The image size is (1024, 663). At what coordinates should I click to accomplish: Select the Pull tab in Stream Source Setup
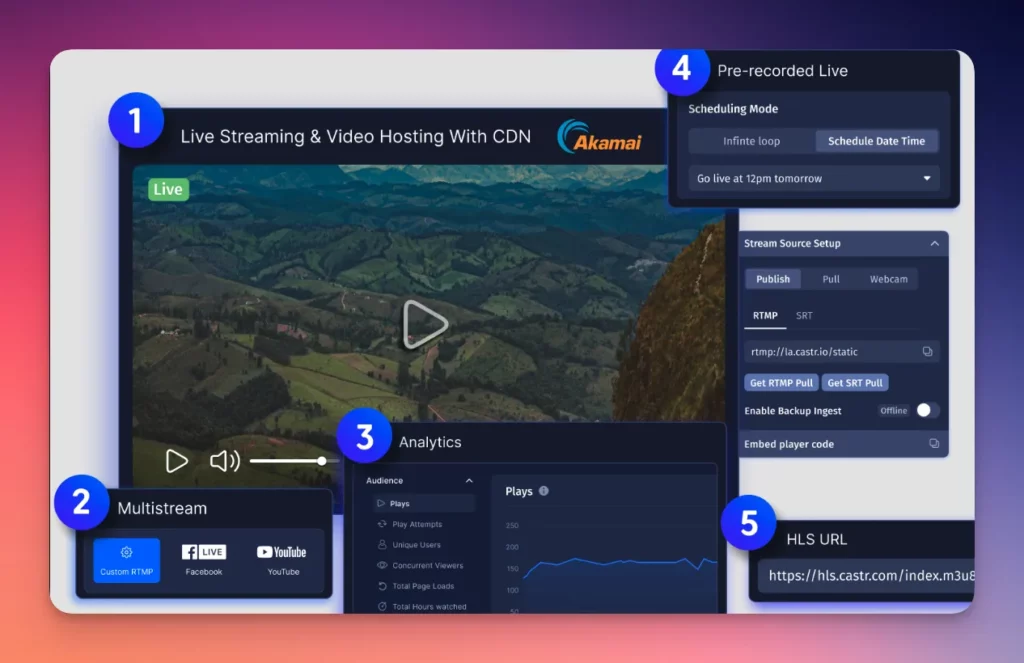(831, 279)
